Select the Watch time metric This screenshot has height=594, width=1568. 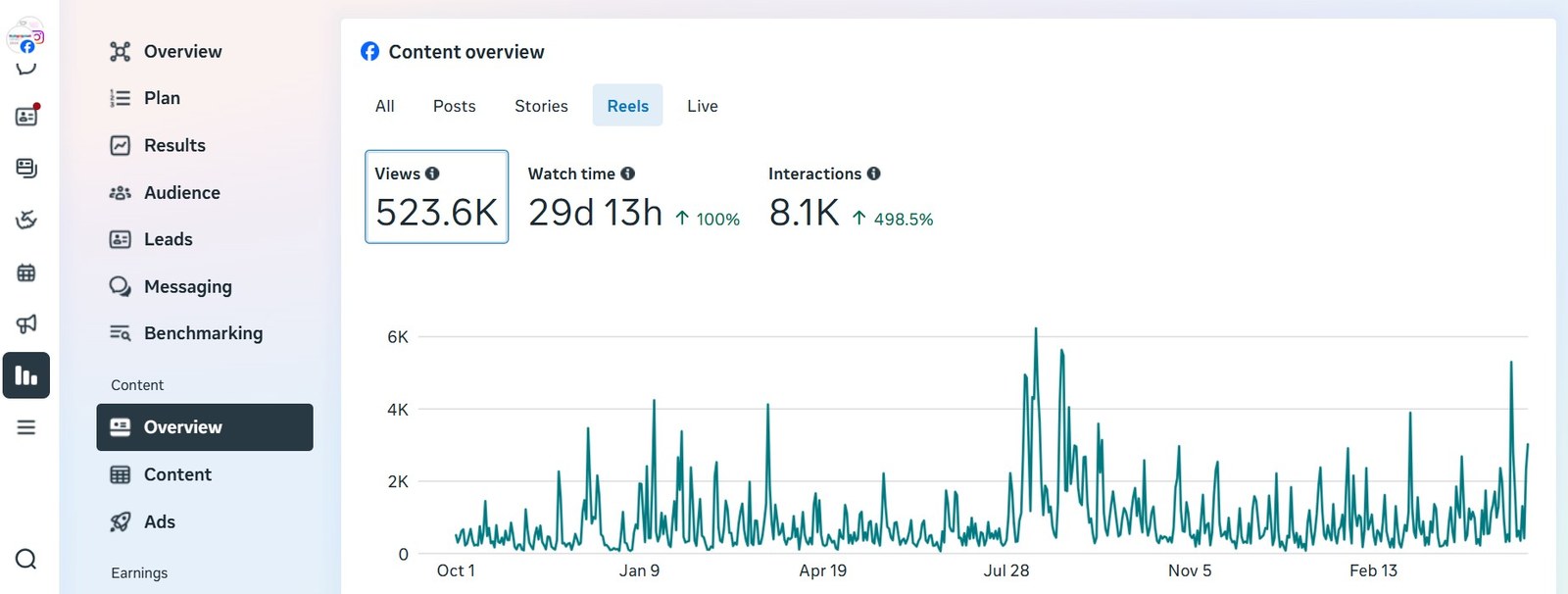click(633, 197)
